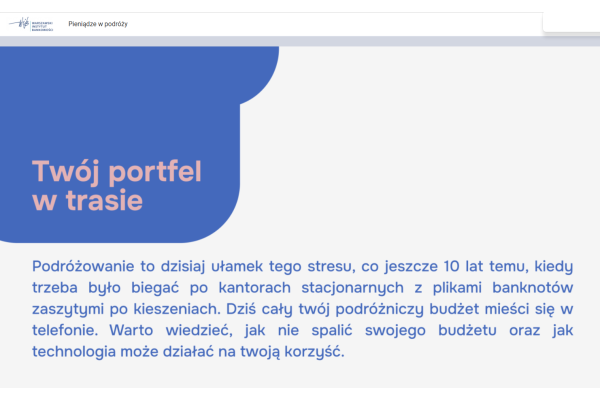The image size is (600, 400).
Task: Click the Warszawski Instytut Bankowości logo
Action: coord(32,24)
